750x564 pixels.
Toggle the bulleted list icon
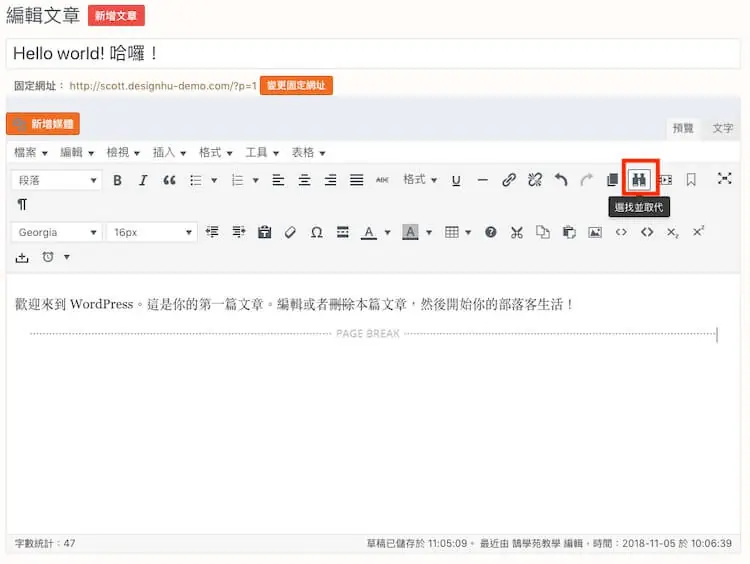(196, 180)
